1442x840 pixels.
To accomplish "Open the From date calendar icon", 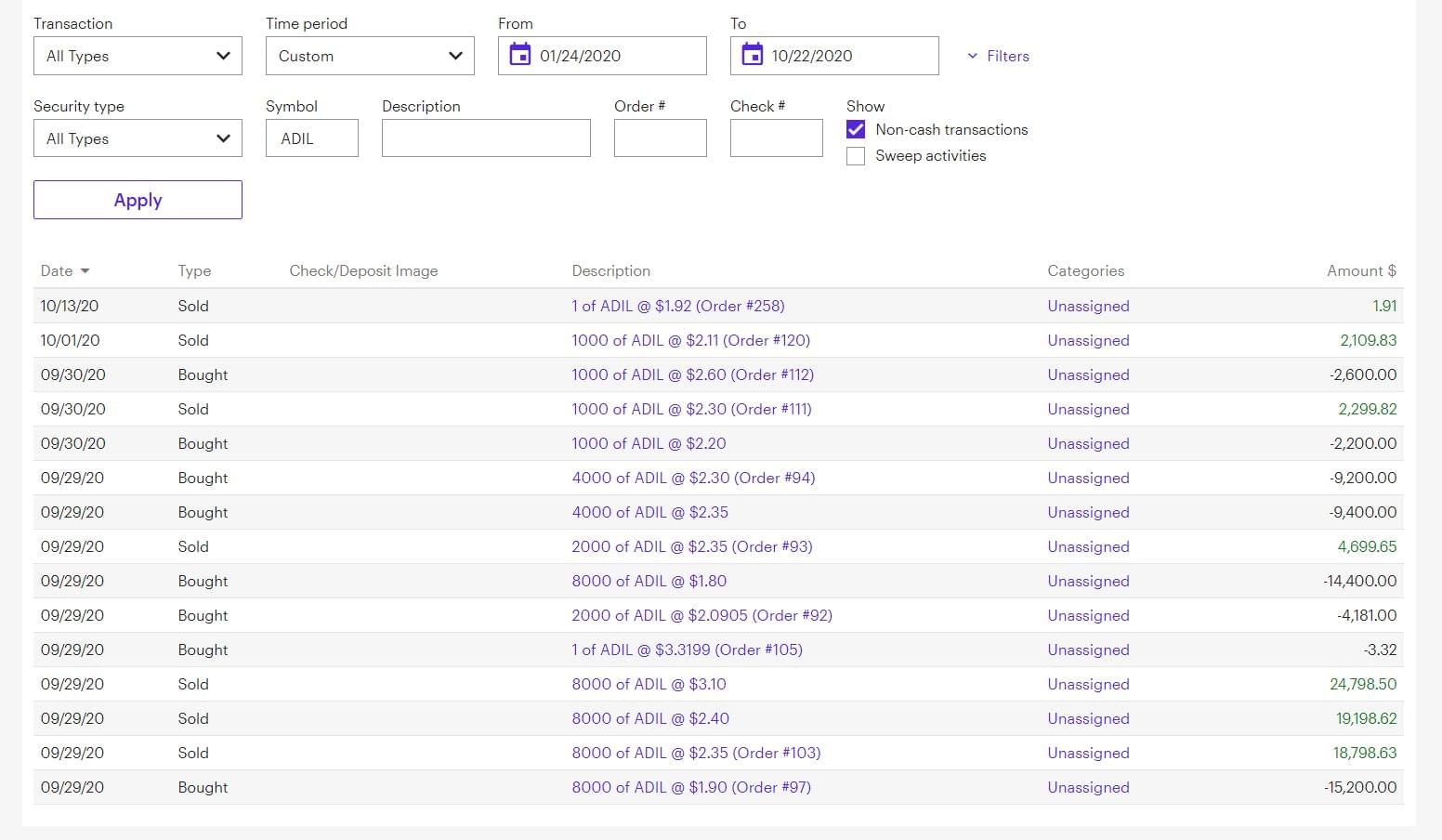I will (x=520, y=56).
